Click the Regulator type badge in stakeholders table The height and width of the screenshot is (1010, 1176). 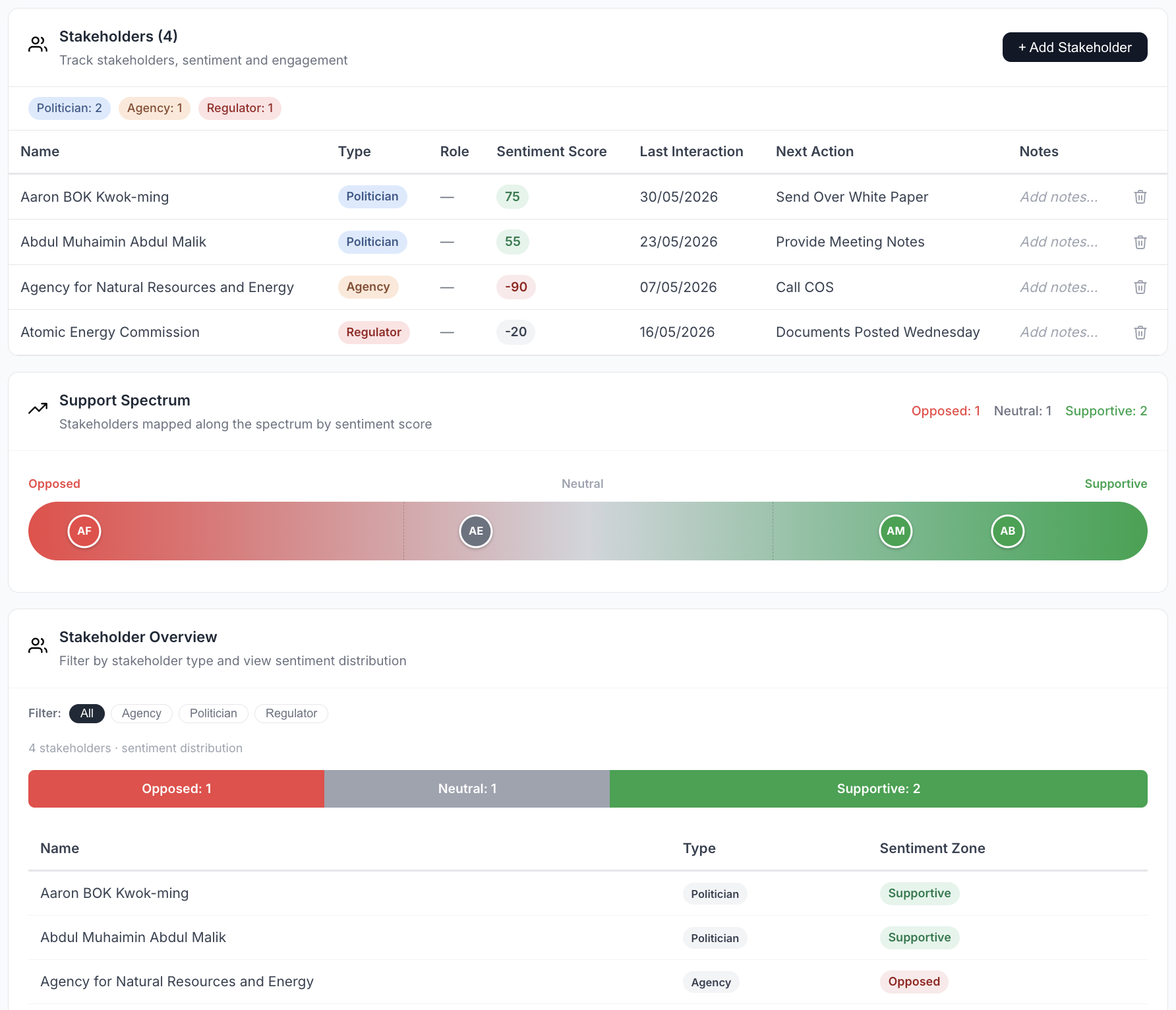[374, 332]
